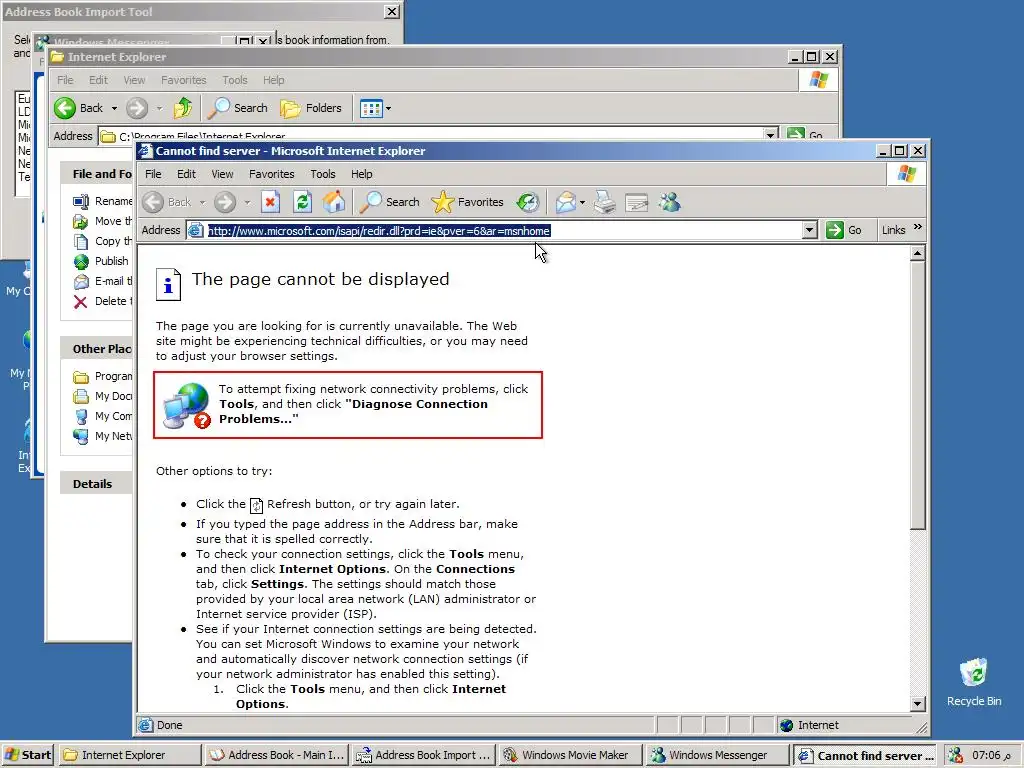Click the document icon in the browser title bar

click(146, 151)
